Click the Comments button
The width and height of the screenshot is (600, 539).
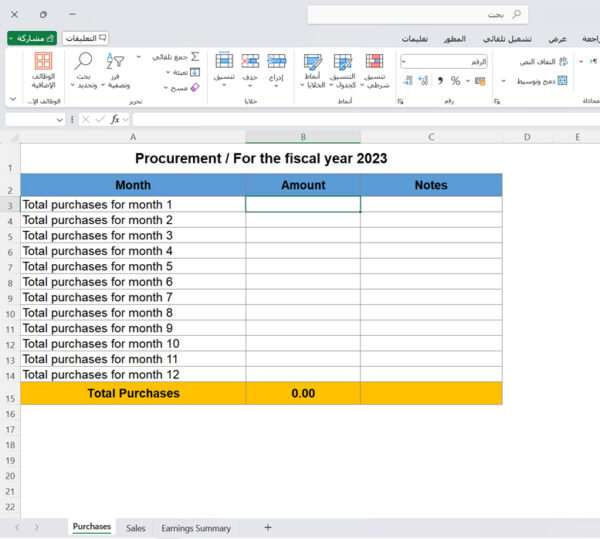click(x=86, y=37)
